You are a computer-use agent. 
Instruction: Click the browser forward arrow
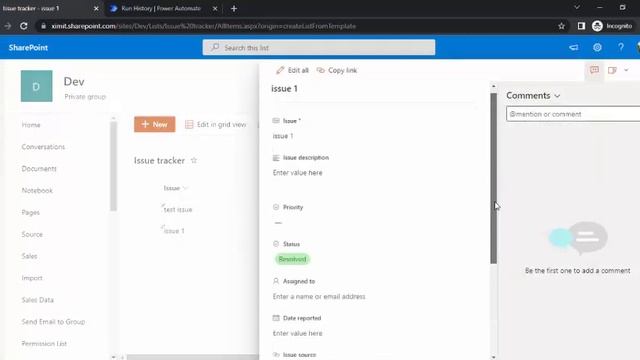(7, 26)
